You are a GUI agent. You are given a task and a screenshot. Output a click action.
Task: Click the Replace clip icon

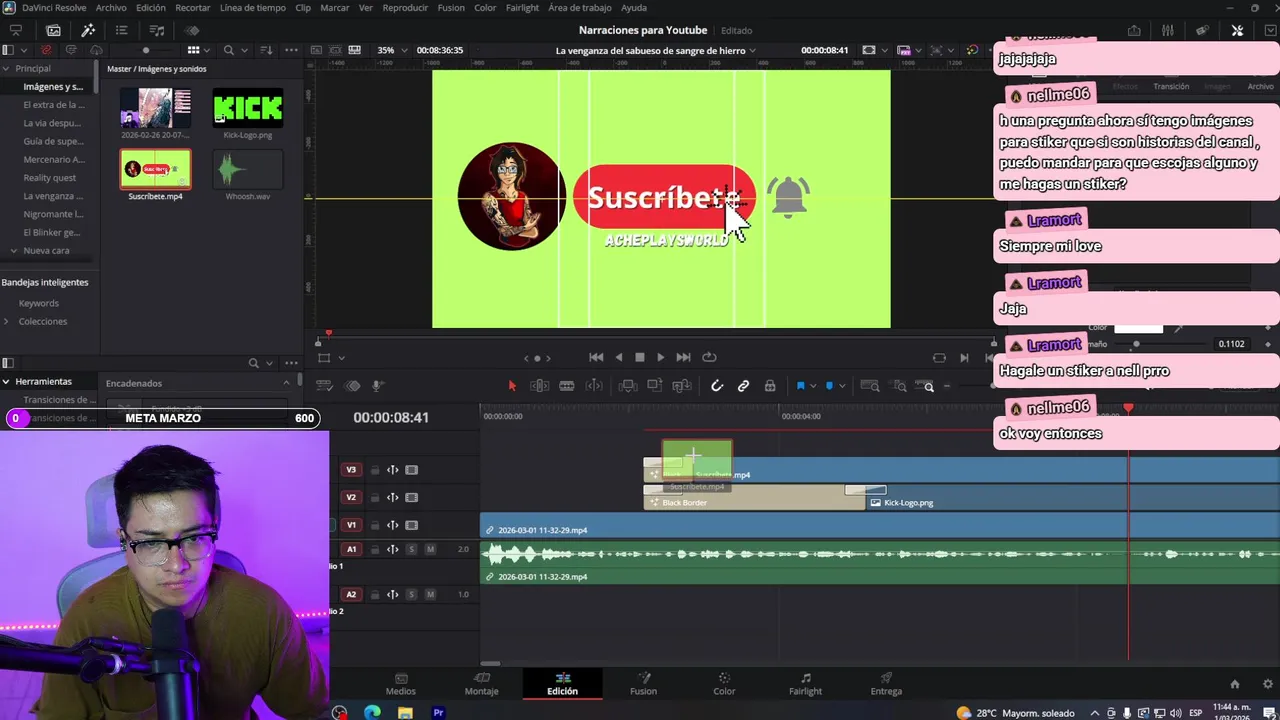(682, 386)
